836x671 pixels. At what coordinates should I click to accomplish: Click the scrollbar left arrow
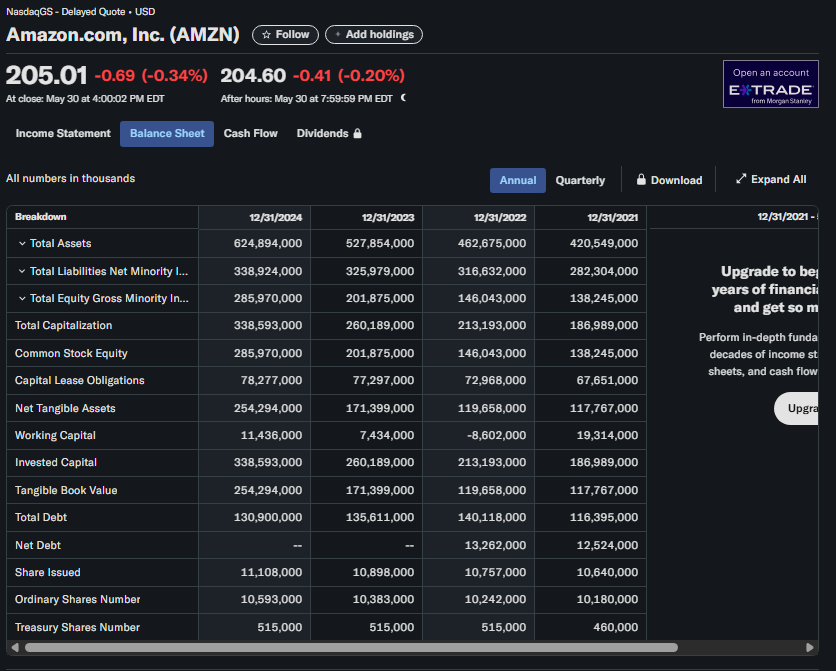[x=15, y=647]
